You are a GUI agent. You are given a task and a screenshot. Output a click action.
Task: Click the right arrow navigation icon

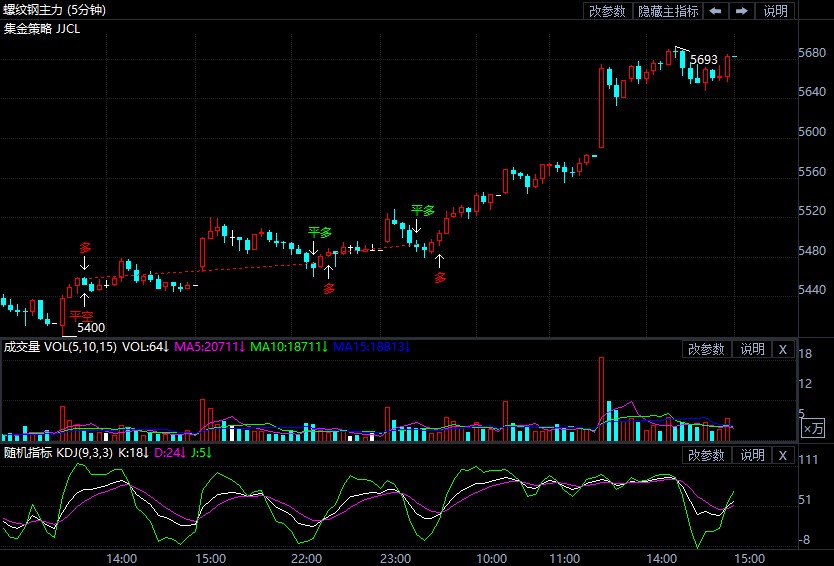pyautogui.click(x=742, y=11)
